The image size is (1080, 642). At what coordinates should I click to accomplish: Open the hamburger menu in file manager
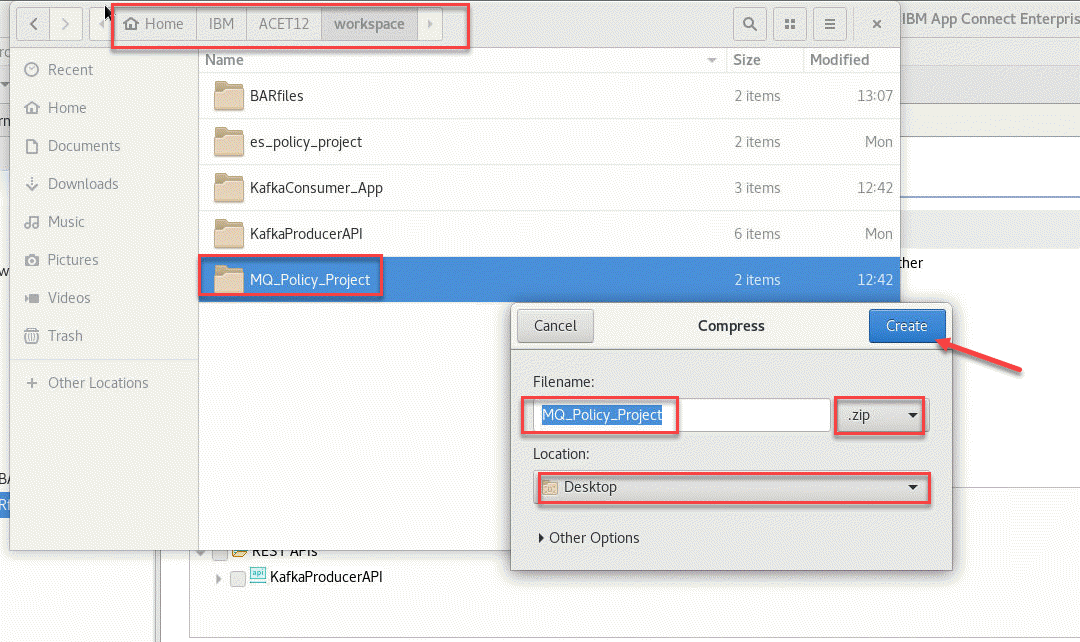click(829, 24)
